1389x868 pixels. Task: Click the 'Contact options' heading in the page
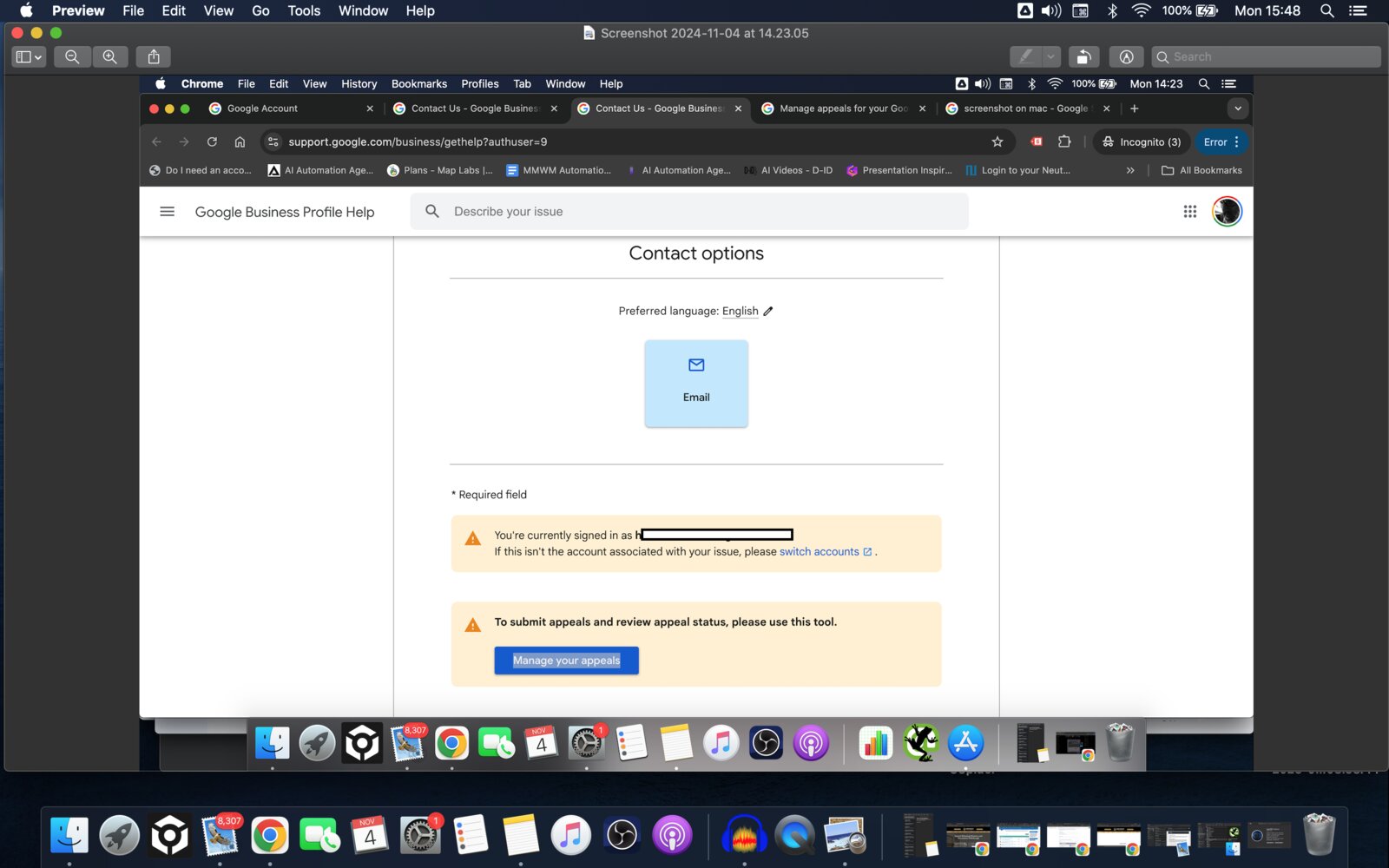coord(696,253)
